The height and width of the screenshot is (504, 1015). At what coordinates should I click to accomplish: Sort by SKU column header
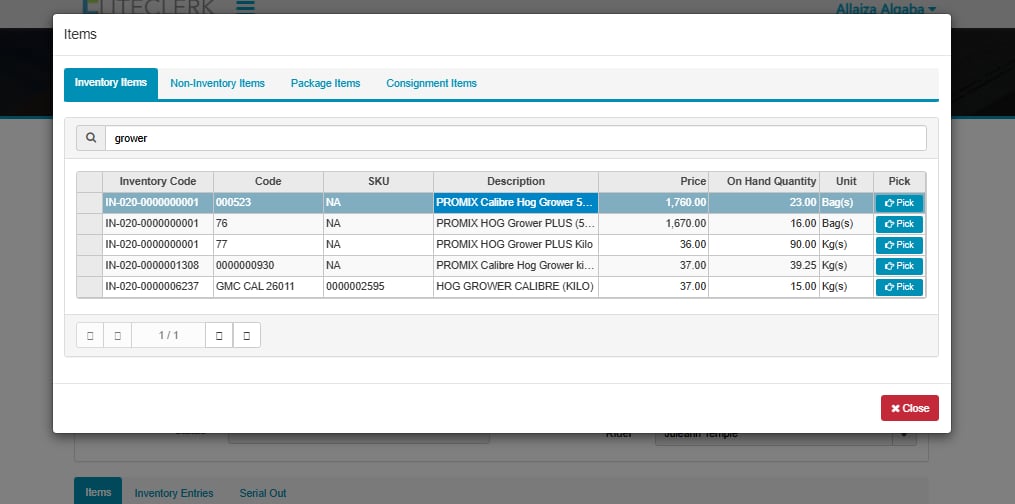(379, 181)
